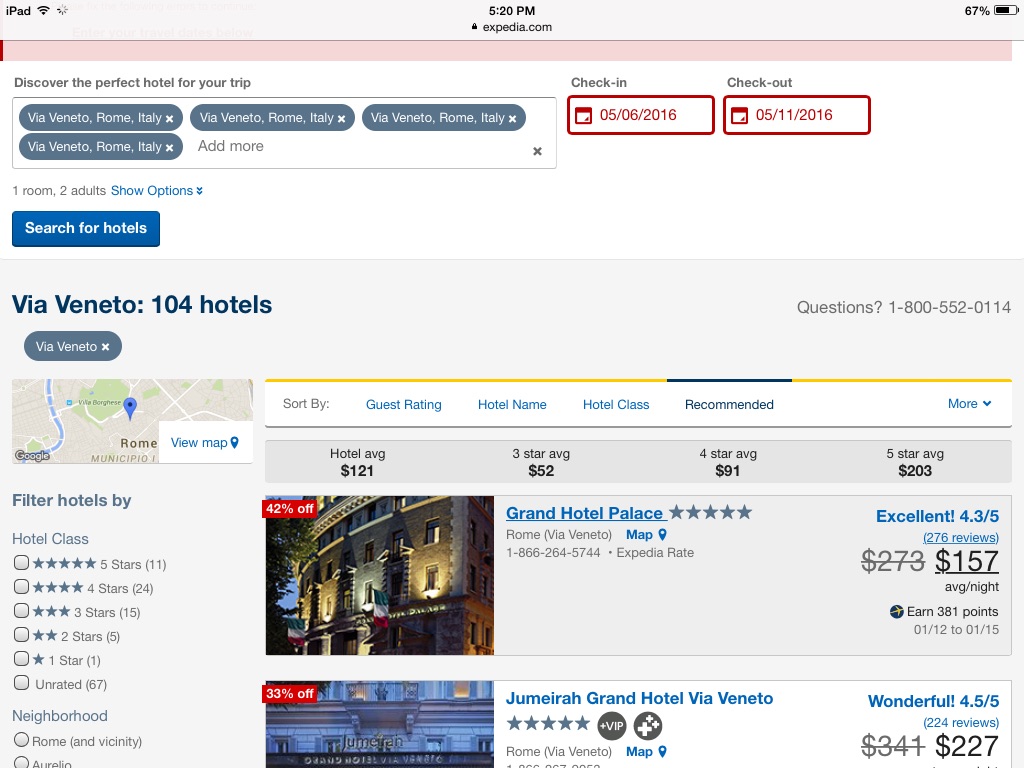Open the check-out date calendar icon
This screenshot has height=768, width=1024.
(x=739, y=115)
